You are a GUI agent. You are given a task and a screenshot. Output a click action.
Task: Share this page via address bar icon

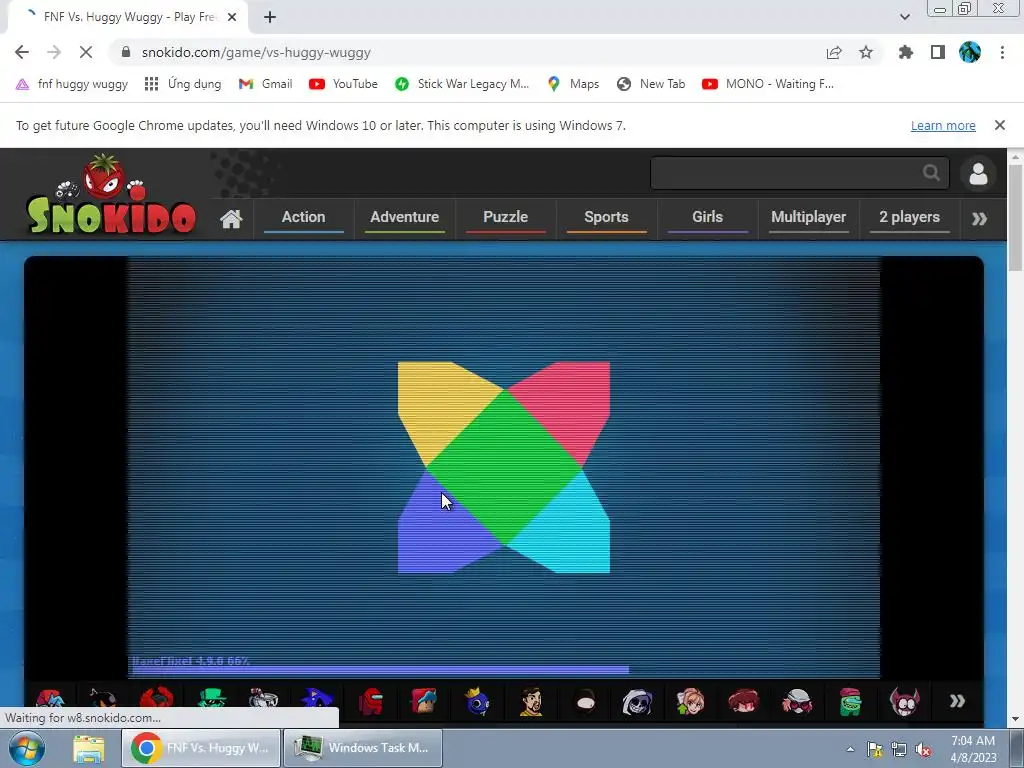pyautogui.click(x=834, y=53)
